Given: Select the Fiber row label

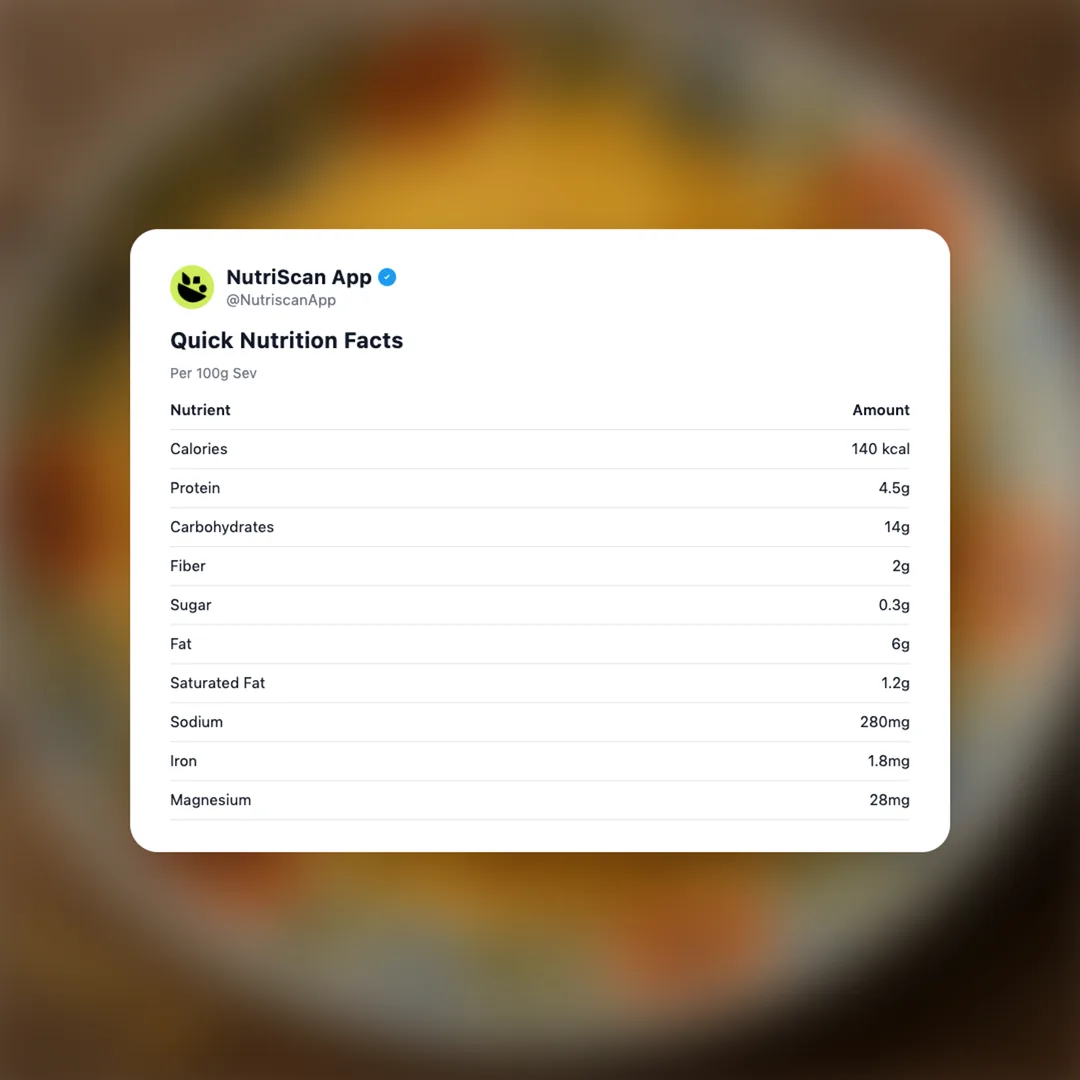Looking at the screenshot, I should (x=188, y=566).
